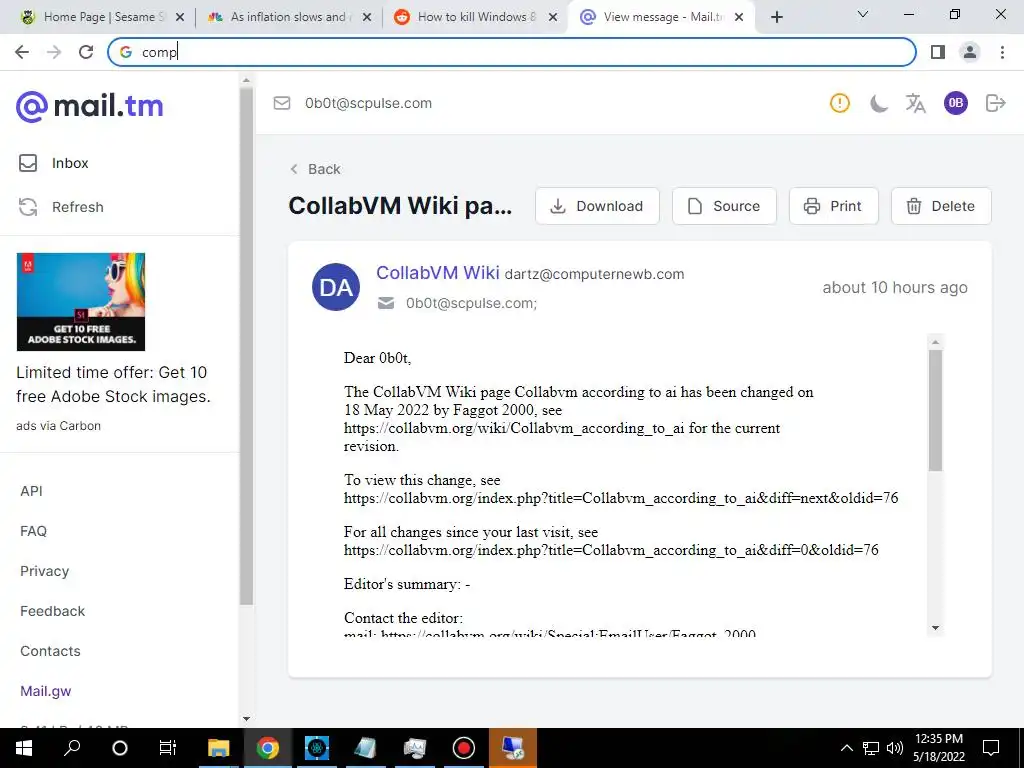Click the "Editor's summary: -" line
This screenshot has height=768, width=1024.
[407, 584]
